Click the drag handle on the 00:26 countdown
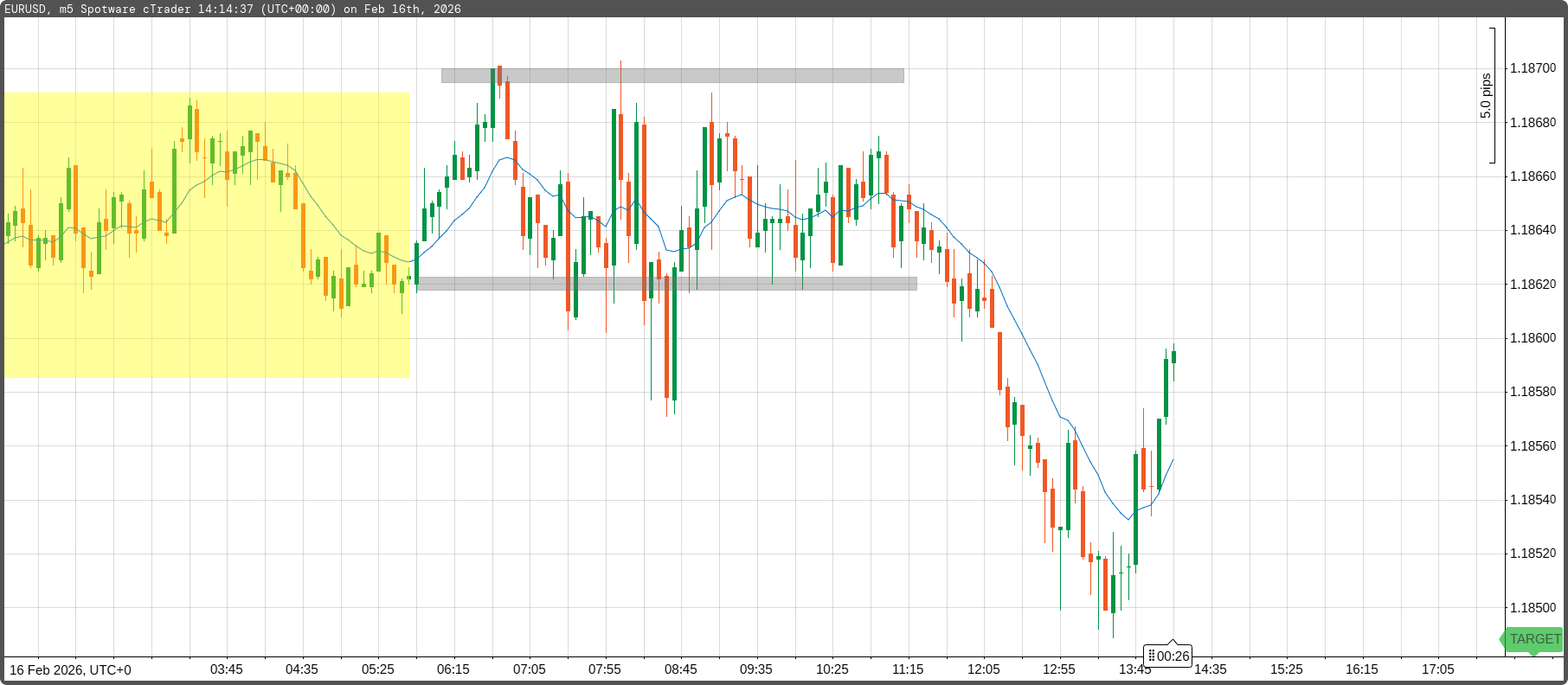Image resolution: width=1568 pixels, height=685 pixels. 1152,656
